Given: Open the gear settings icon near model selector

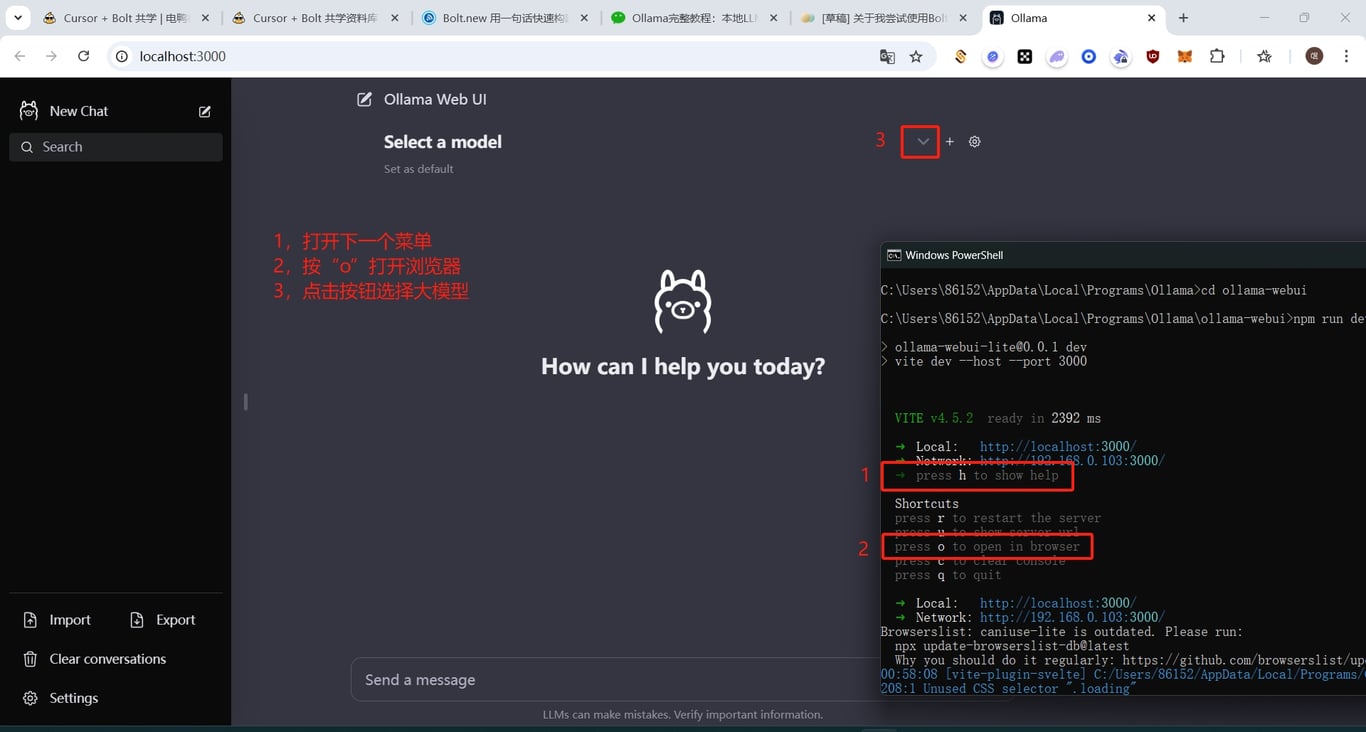Looking at the screenshot, I should [975, 142].
